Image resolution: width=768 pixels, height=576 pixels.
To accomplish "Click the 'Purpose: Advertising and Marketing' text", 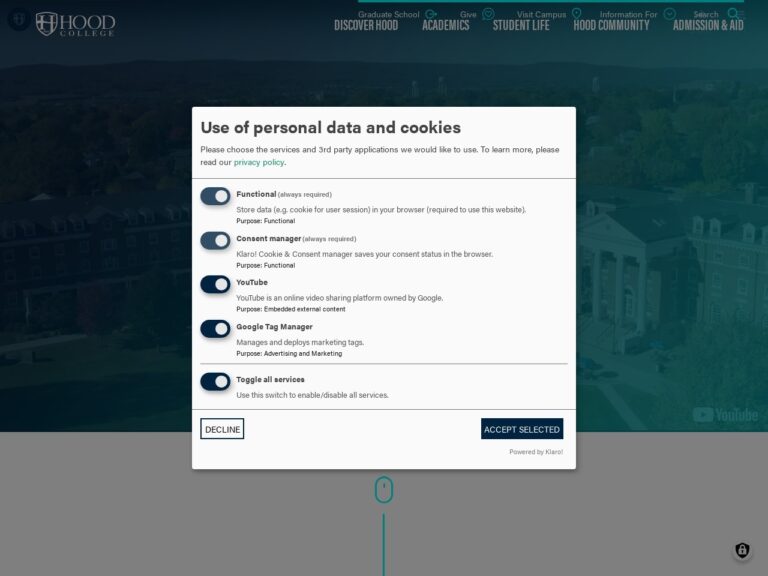I will [x=289, y=353].
